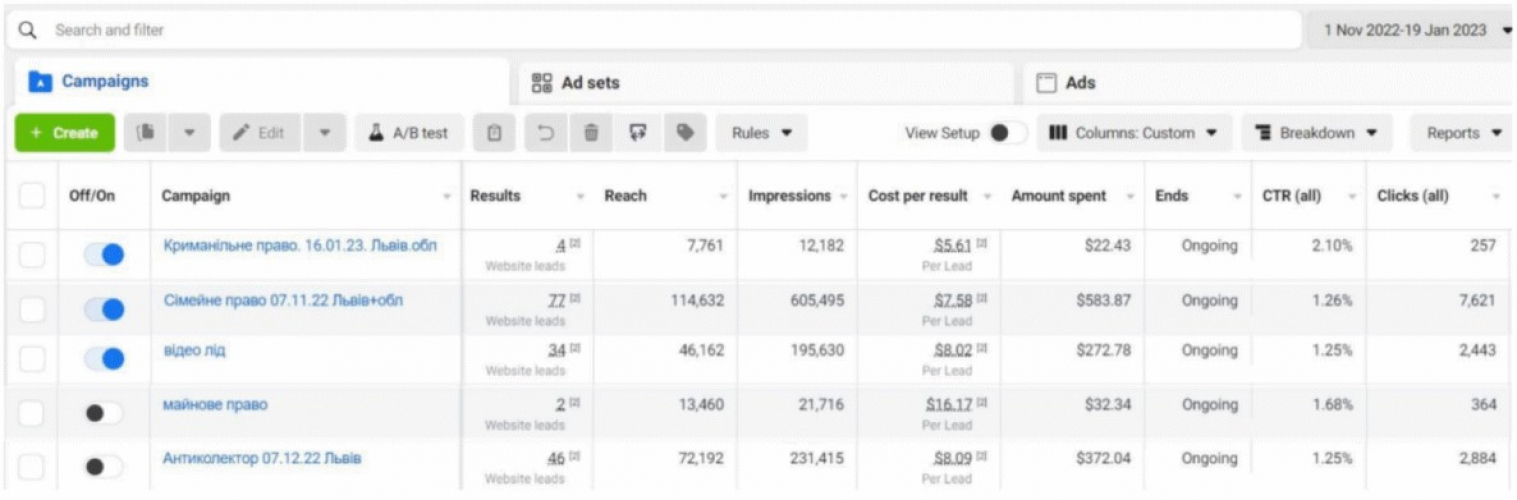
Task: Open the Rules dropdown menu
Action: click(761, 133)
